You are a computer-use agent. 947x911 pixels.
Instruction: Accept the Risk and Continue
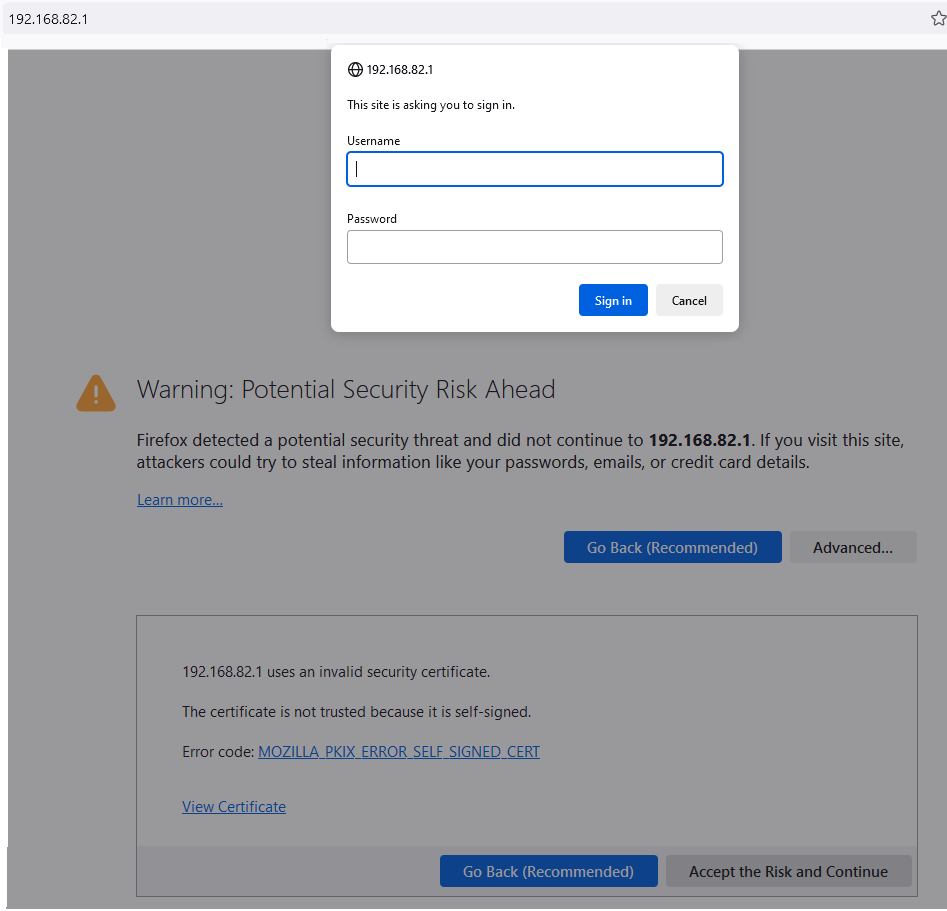click(788, 871)
